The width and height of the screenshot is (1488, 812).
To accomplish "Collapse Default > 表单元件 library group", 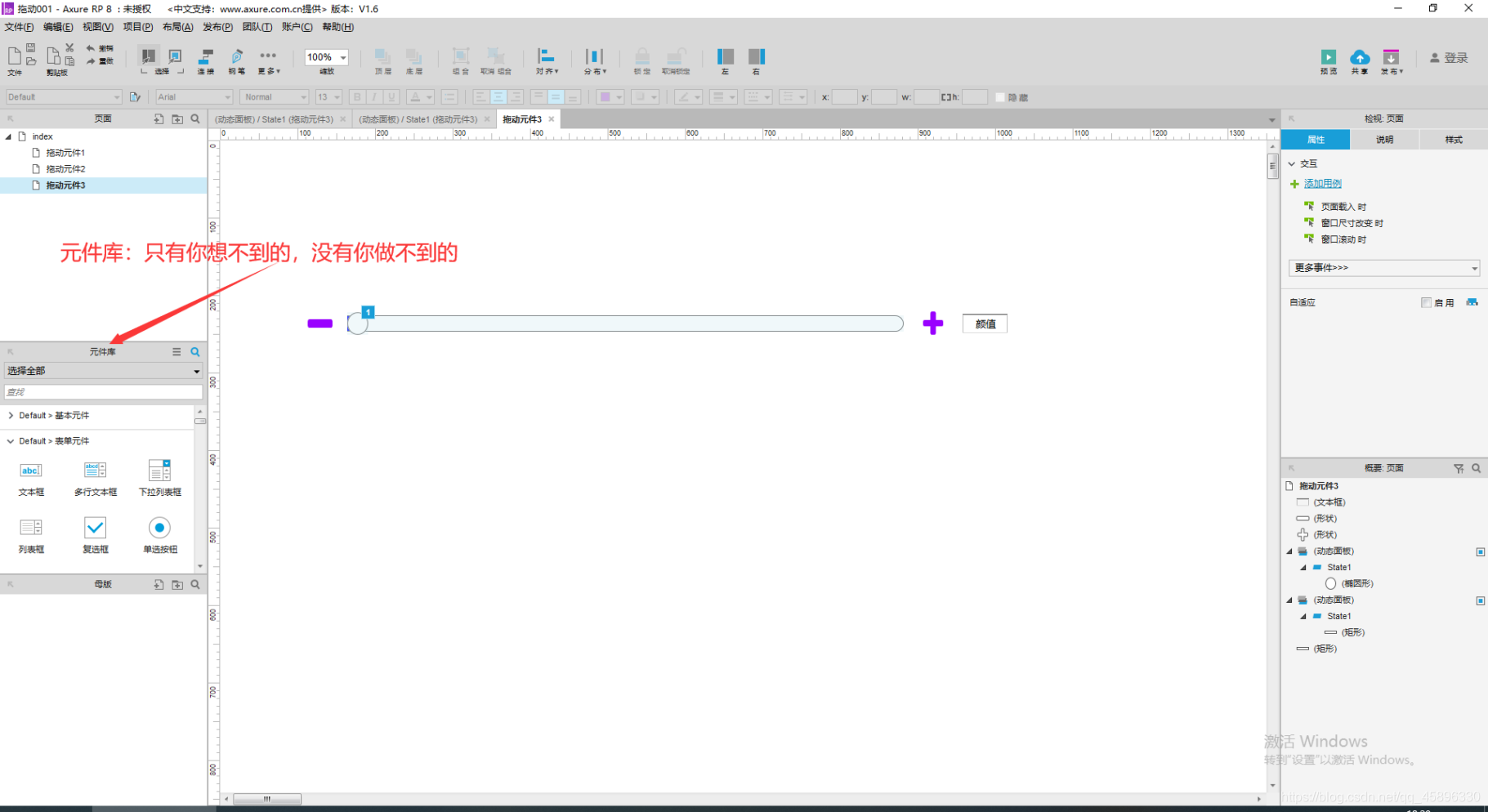I will coord(11,441).
